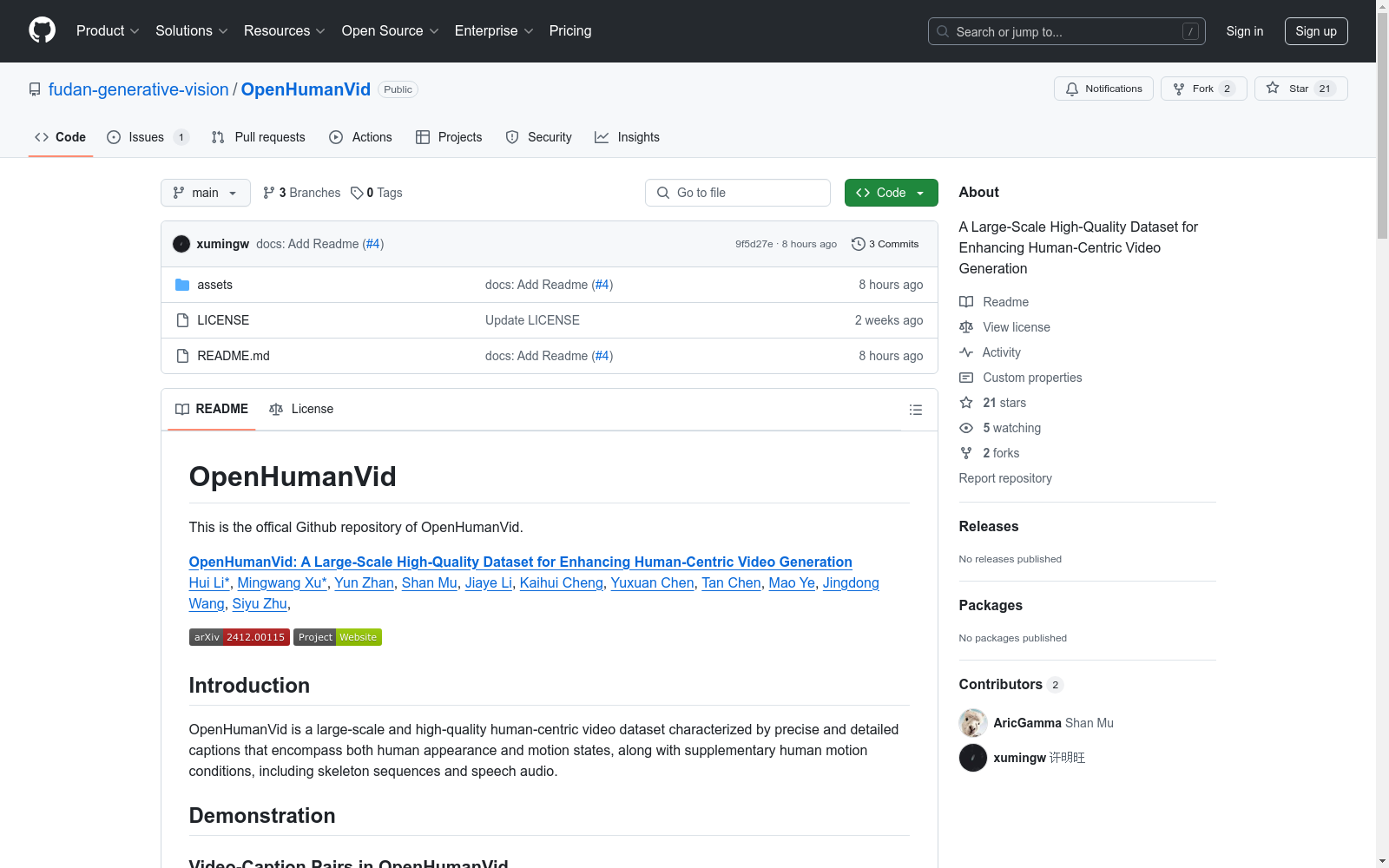Viewport: 1389px width, 868px height.
Task: Focus the Go to file input
Action: [738, 193]
